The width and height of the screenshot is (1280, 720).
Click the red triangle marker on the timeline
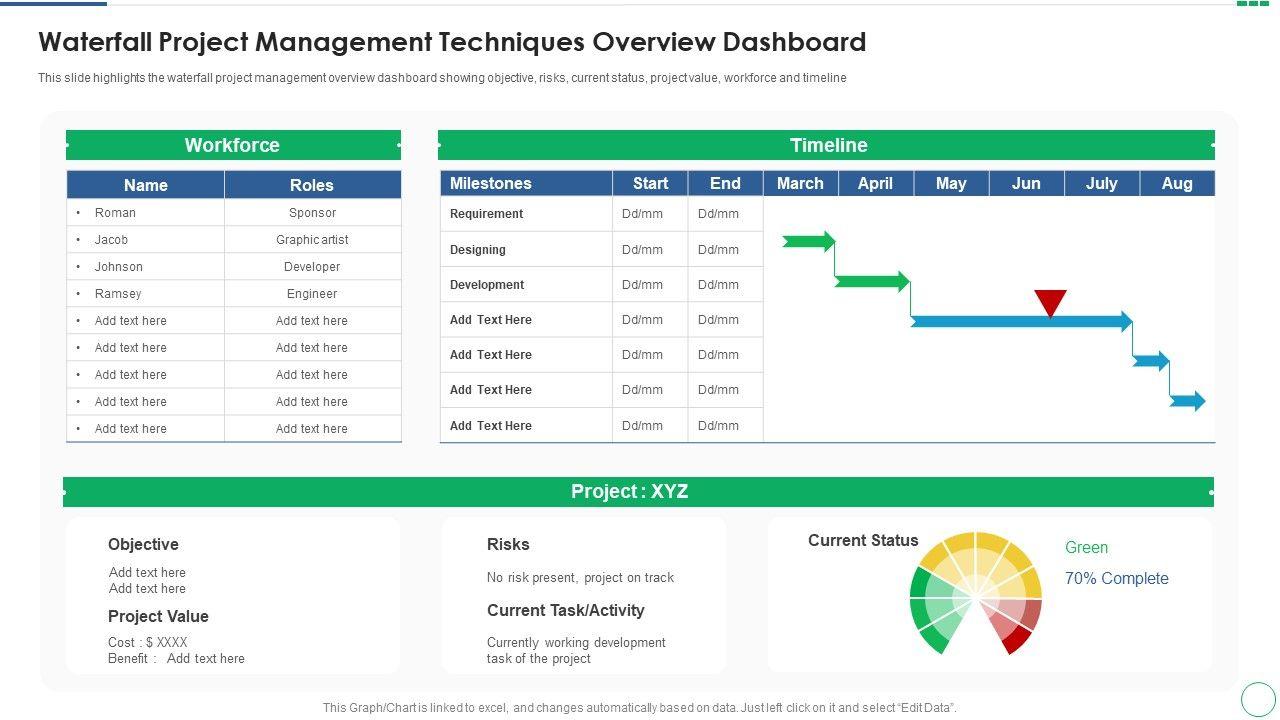click(x=1050, y=302)
